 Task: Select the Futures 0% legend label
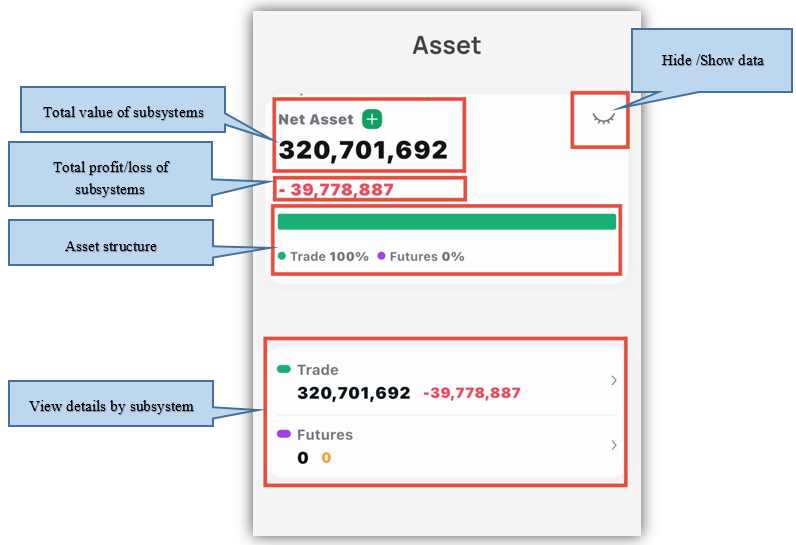point(427,257)
